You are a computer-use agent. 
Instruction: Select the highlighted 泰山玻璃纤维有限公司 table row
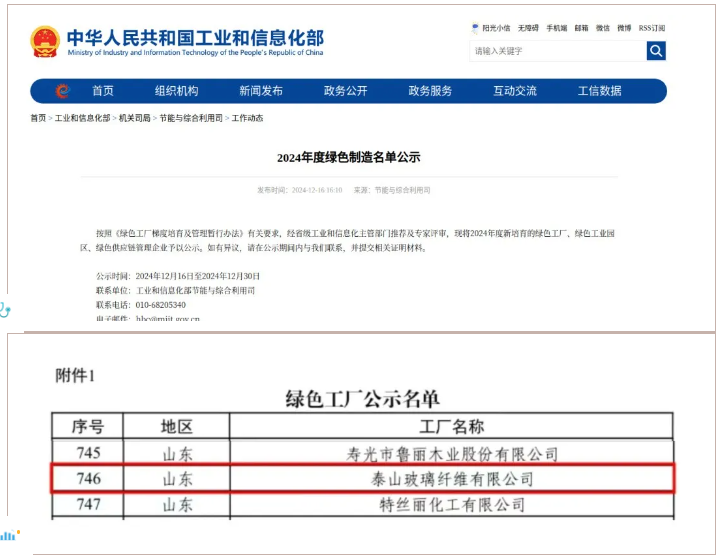pos(362,479)
